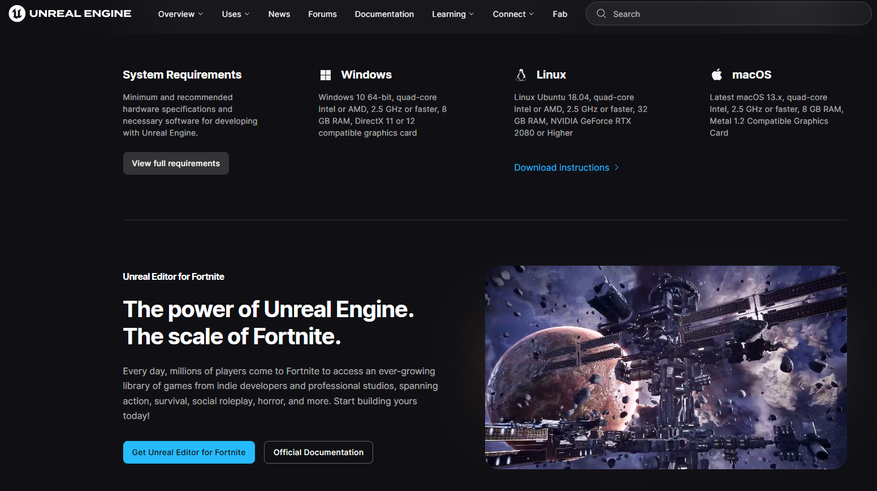The width and height of the screenshot is (877, 491).
Task: Expand the Learning dropdown menu
Action: (x=453, y=14)
